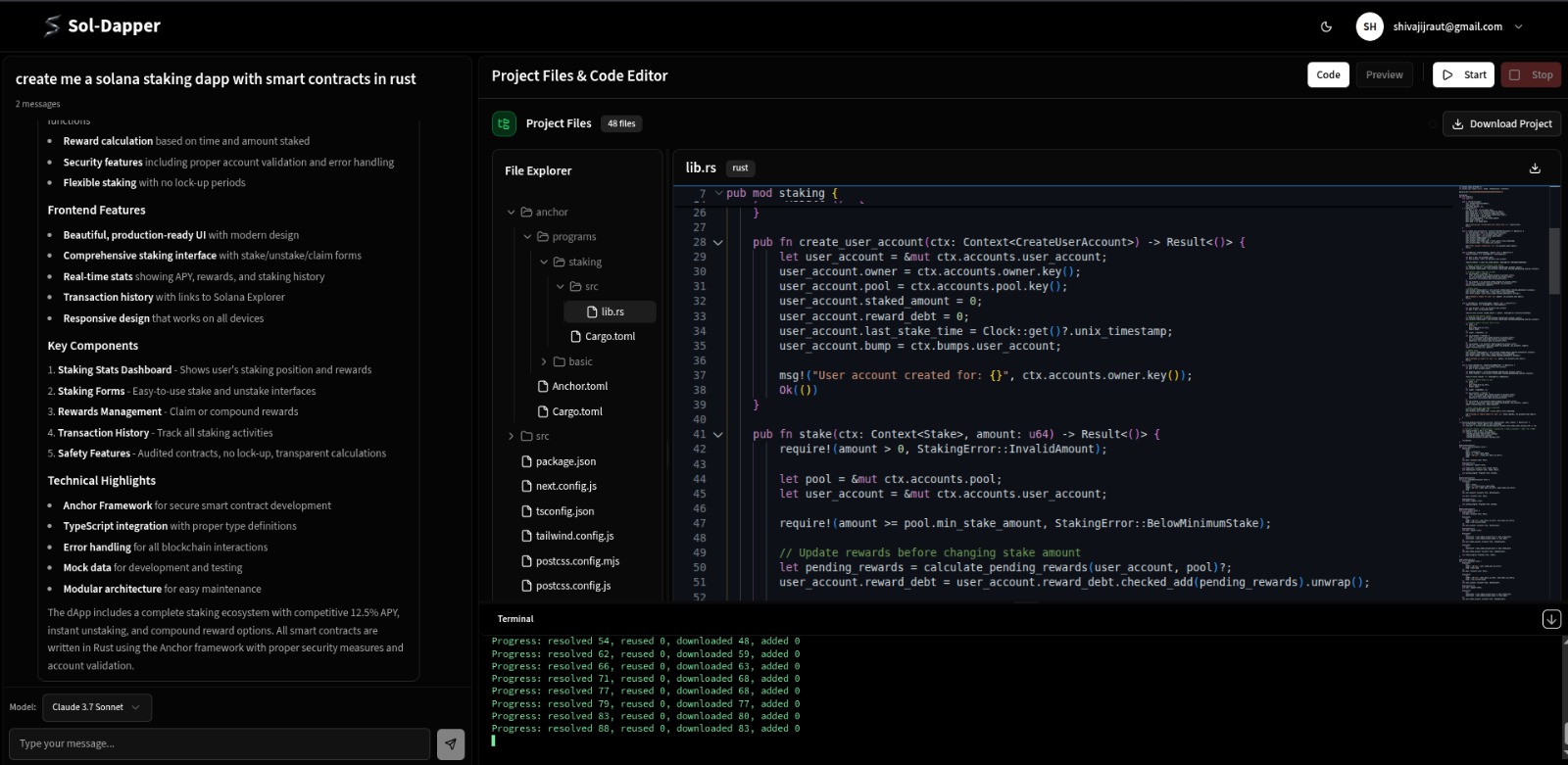
Task: Click the send message arrow icon
Action: coord(451,743)
